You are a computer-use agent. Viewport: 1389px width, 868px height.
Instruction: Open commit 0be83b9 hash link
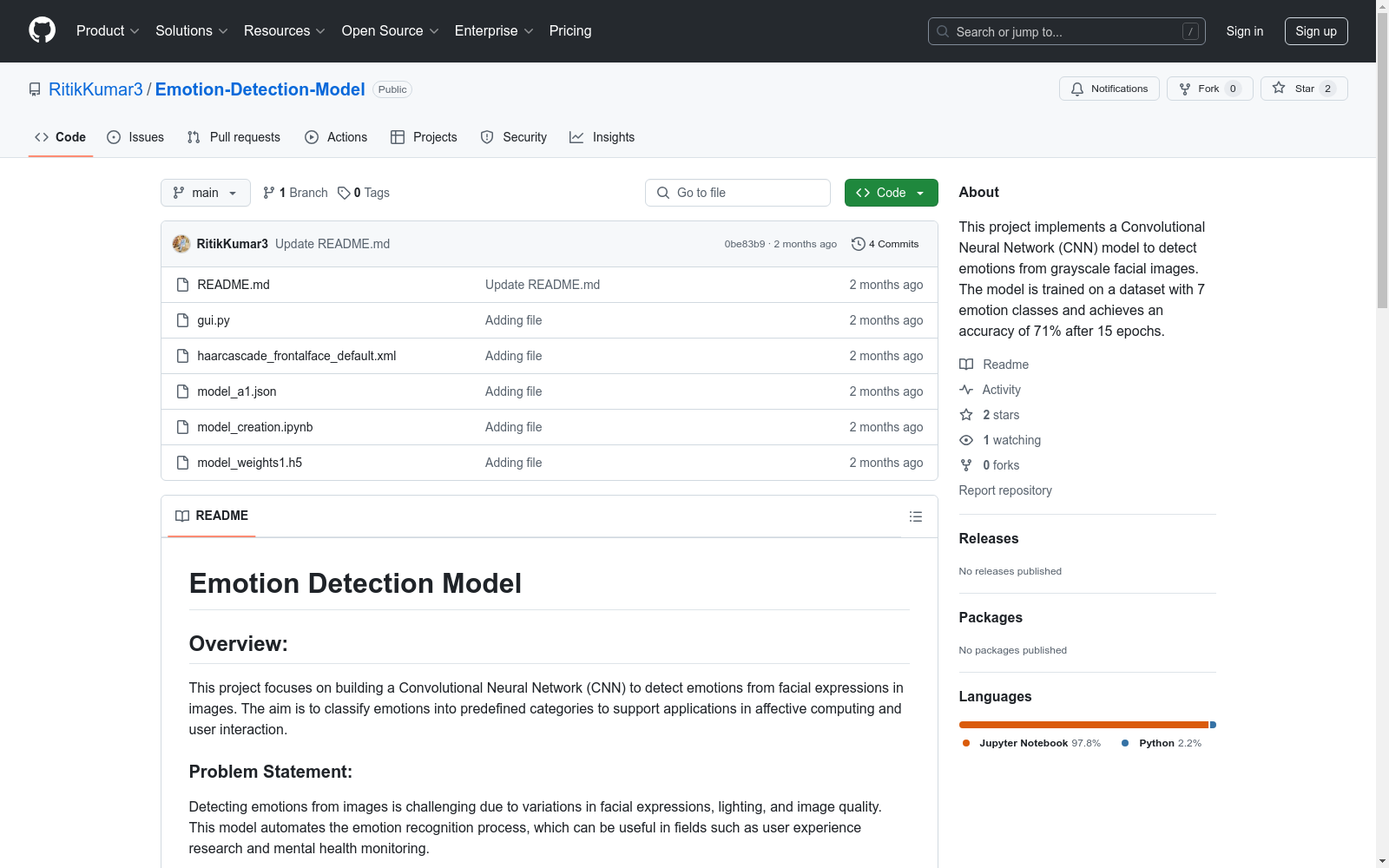pyautogui.click(x=745, y=244)
